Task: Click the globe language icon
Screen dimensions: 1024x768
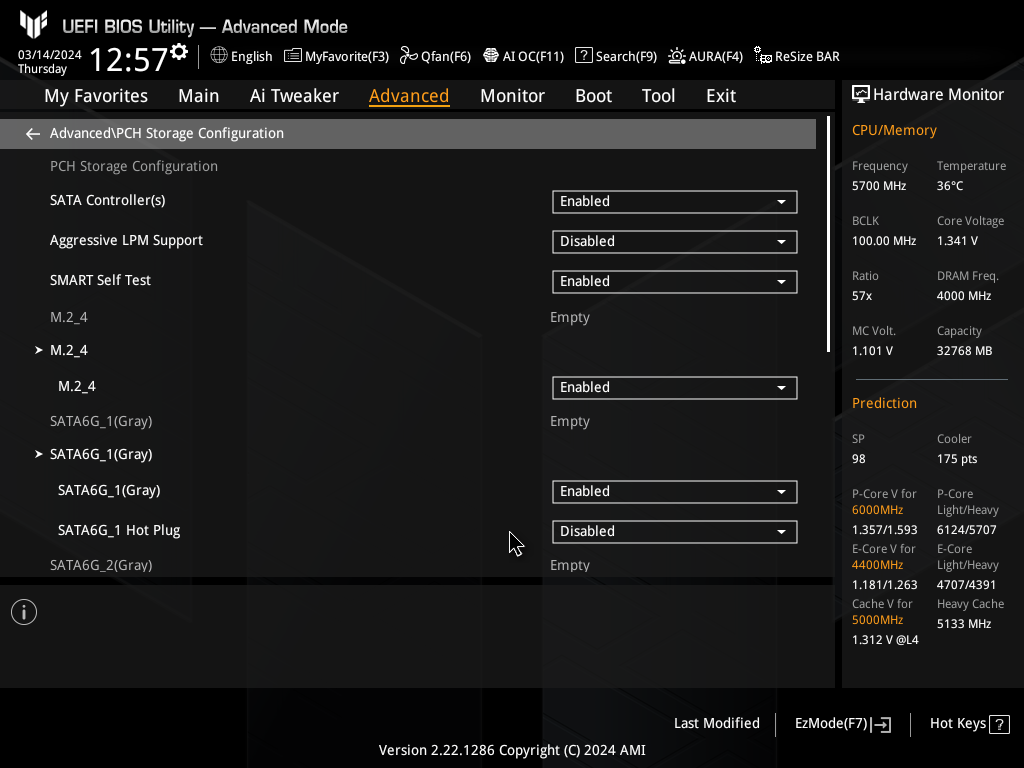Action: [219, 56]
